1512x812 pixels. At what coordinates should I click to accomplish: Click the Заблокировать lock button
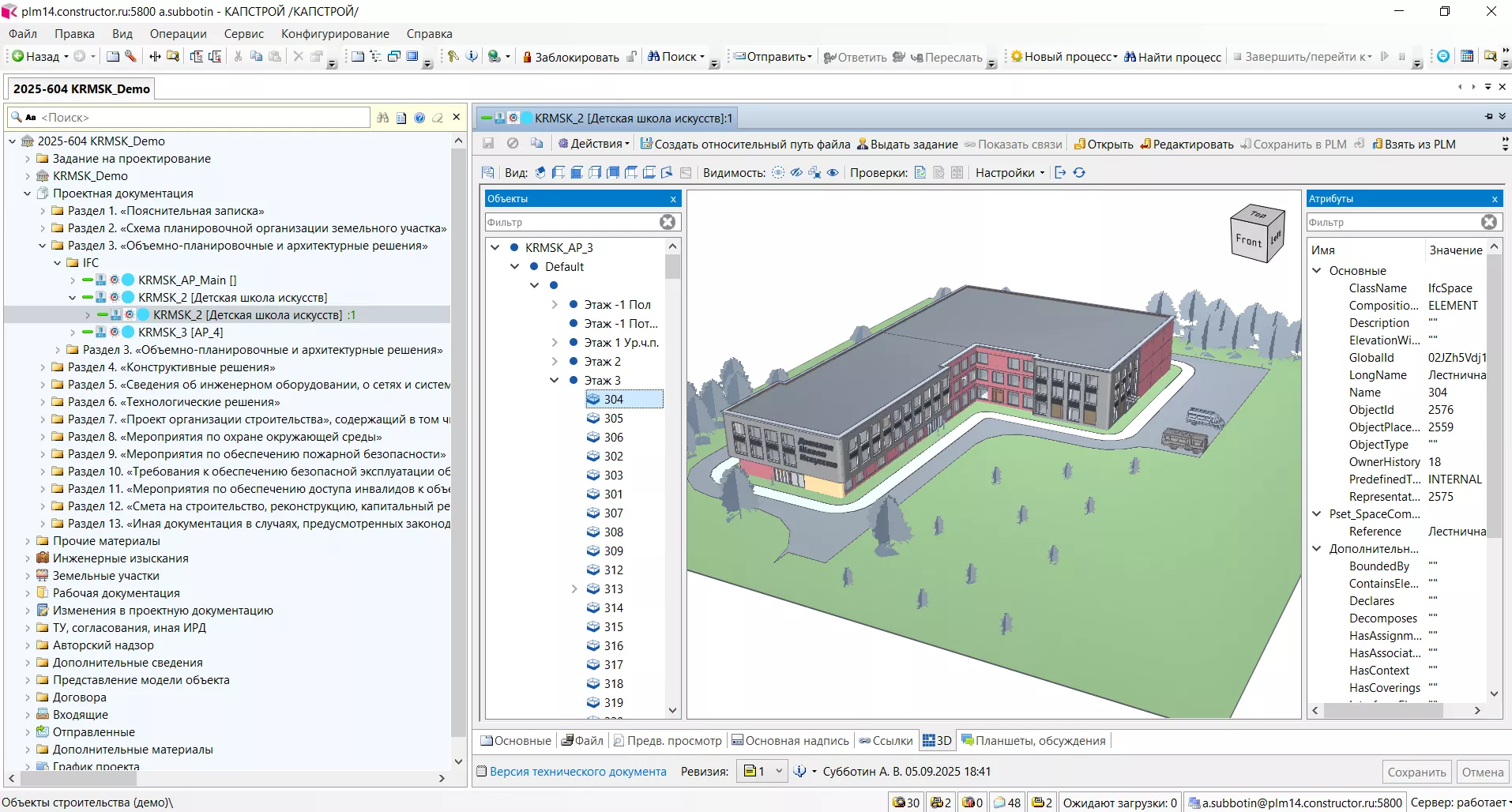pyautogui.click(x=570, y=57)
